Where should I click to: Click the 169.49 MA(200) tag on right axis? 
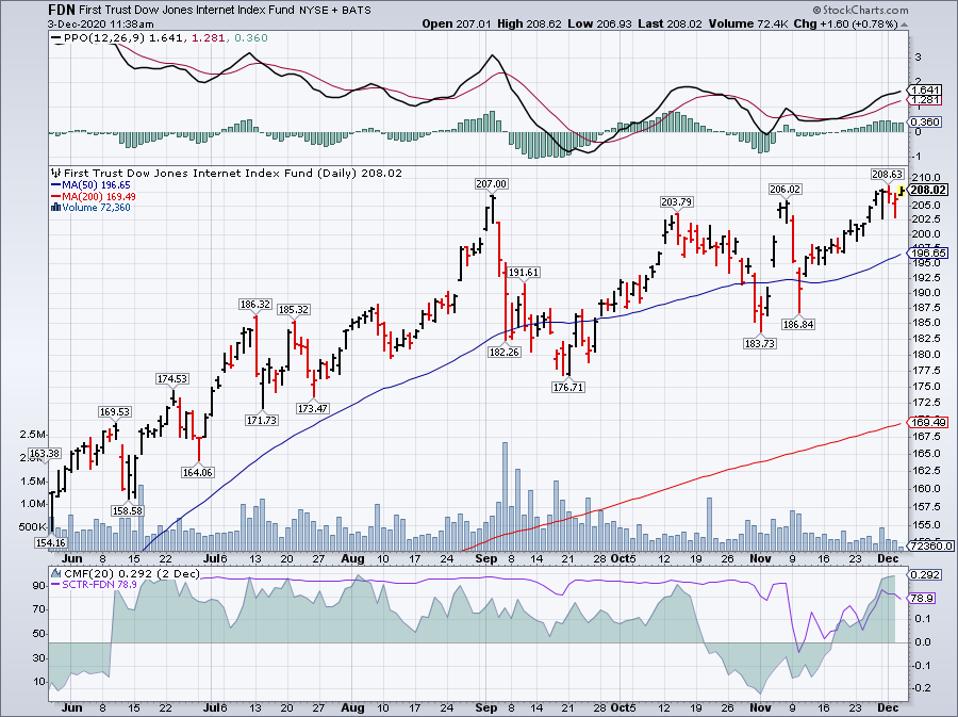coord(929,423)
